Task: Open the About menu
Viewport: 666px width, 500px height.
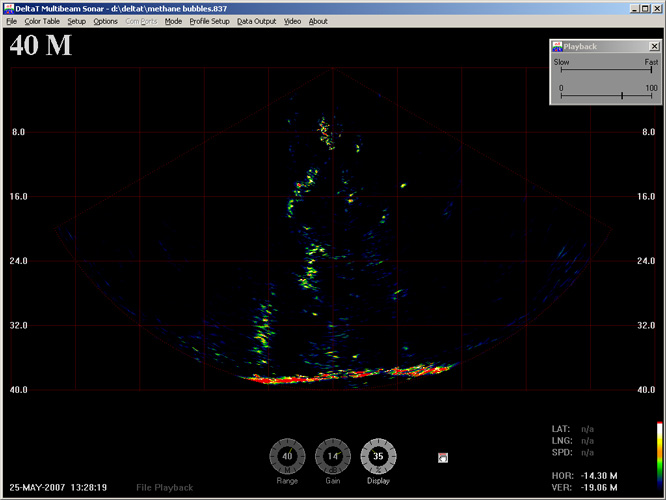Action: click(x=318, y=21)
